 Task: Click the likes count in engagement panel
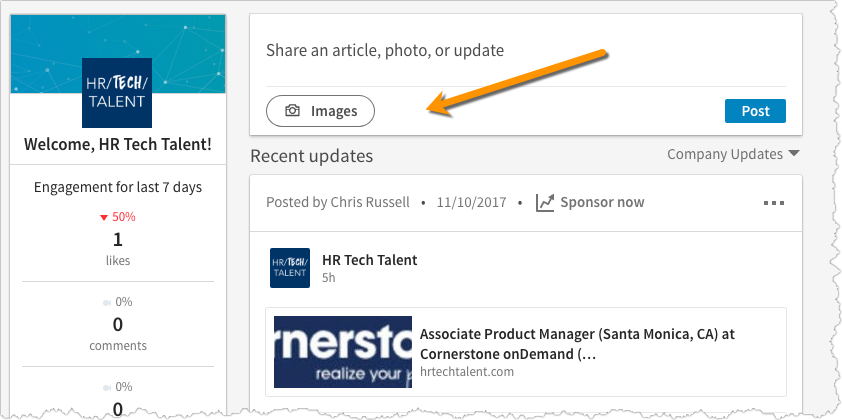coord(118,239)
